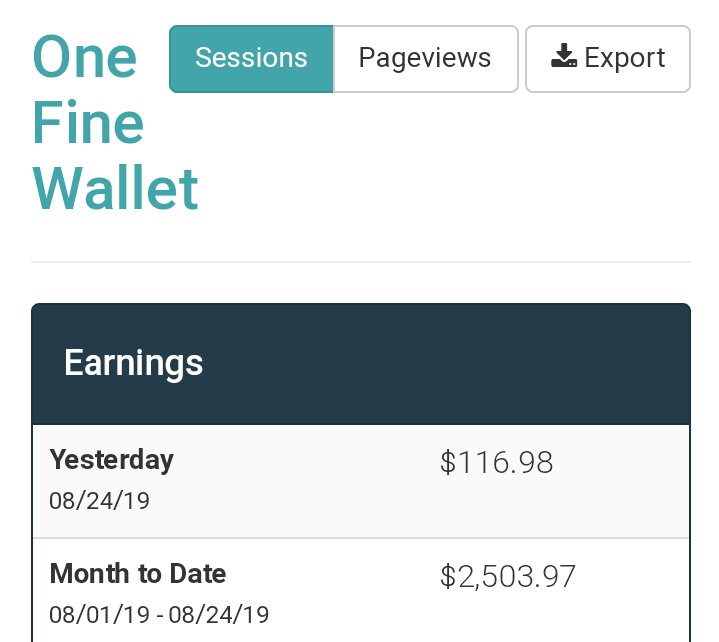Select the Yesterday earnings label
Viewport: 719px width, 642px height.
[111, 460]
